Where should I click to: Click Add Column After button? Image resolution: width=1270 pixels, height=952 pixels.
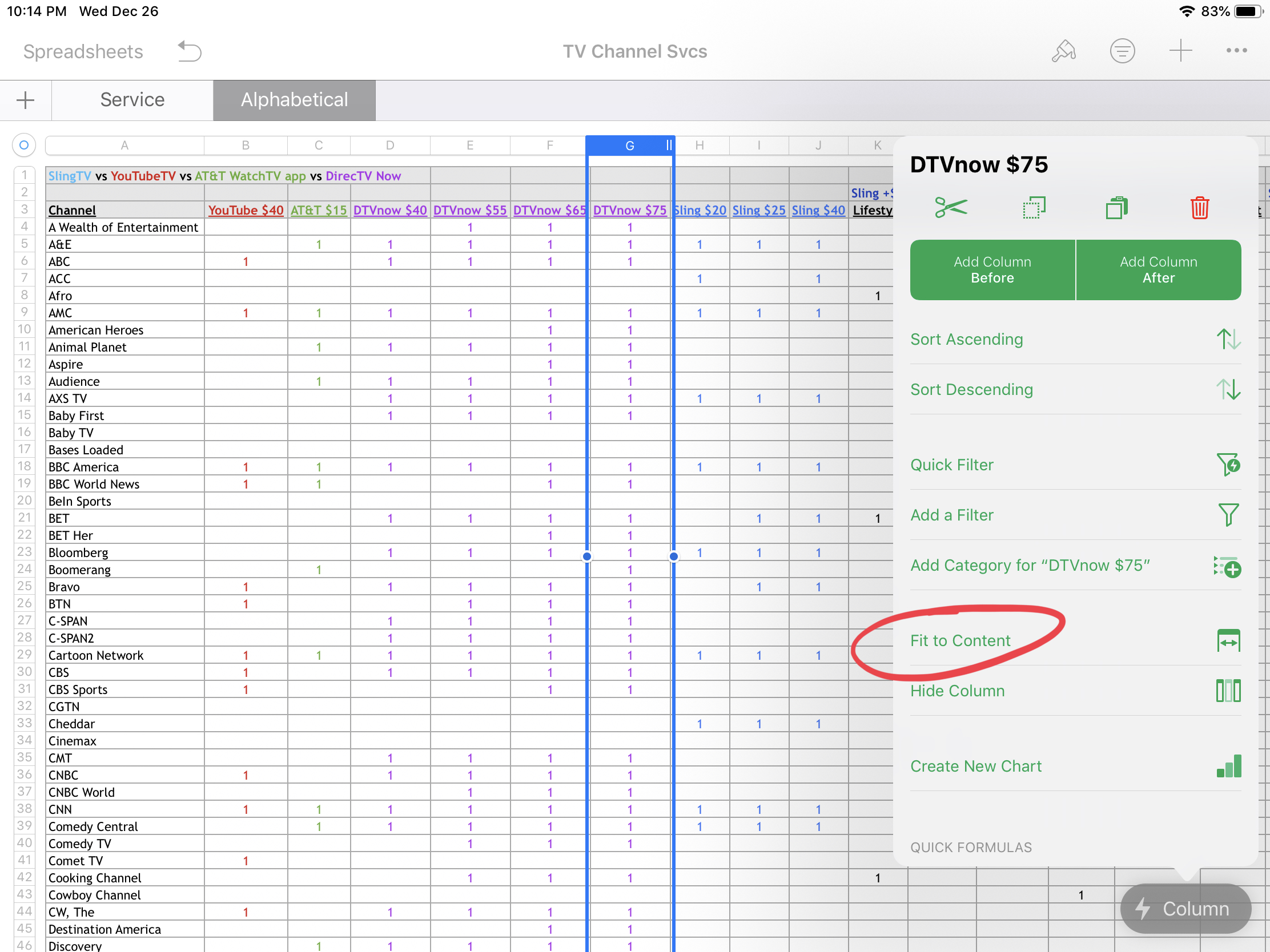click(x=1158, y=270)
